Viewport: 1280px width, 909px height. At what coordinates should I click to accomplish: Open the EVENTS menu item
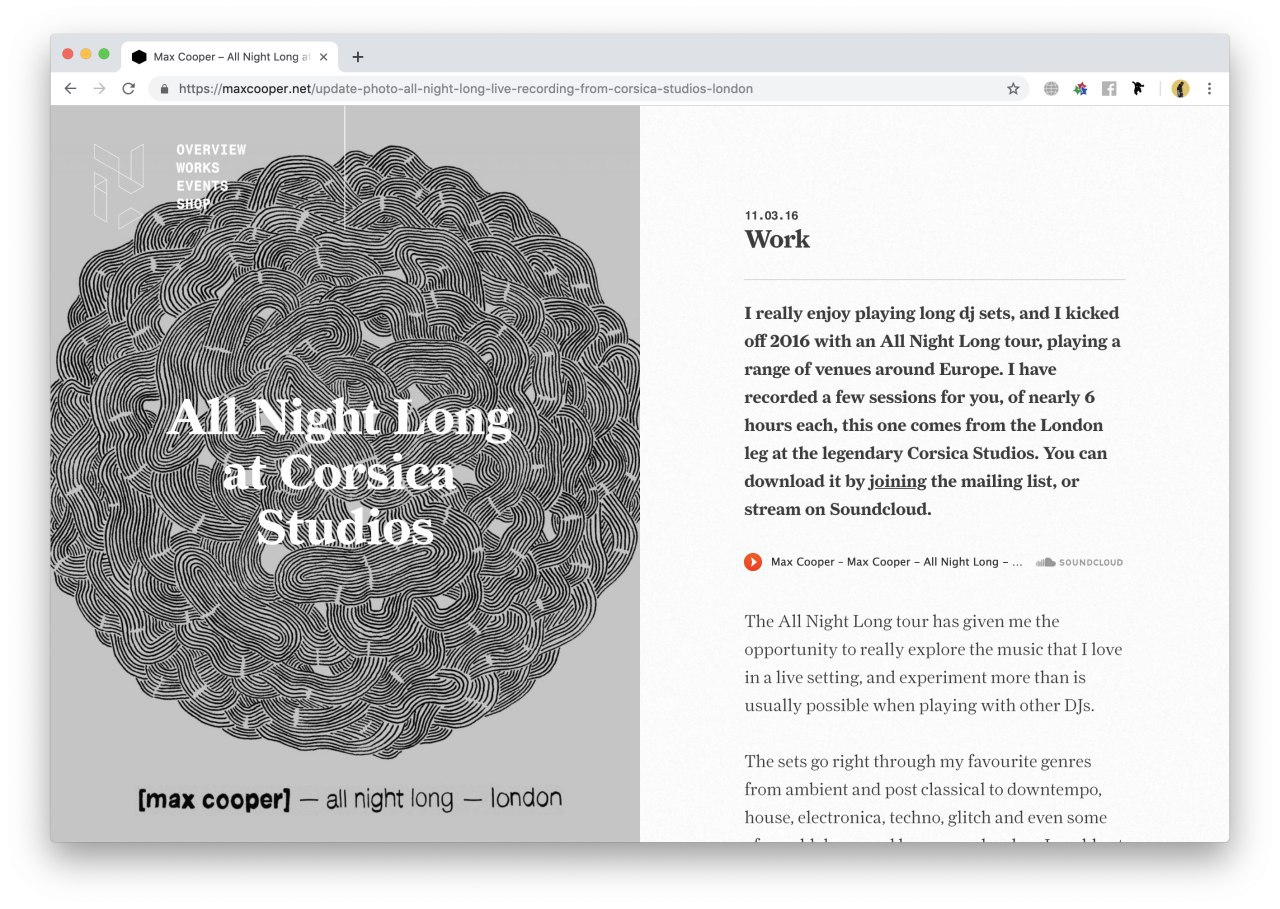coord(202,186)
